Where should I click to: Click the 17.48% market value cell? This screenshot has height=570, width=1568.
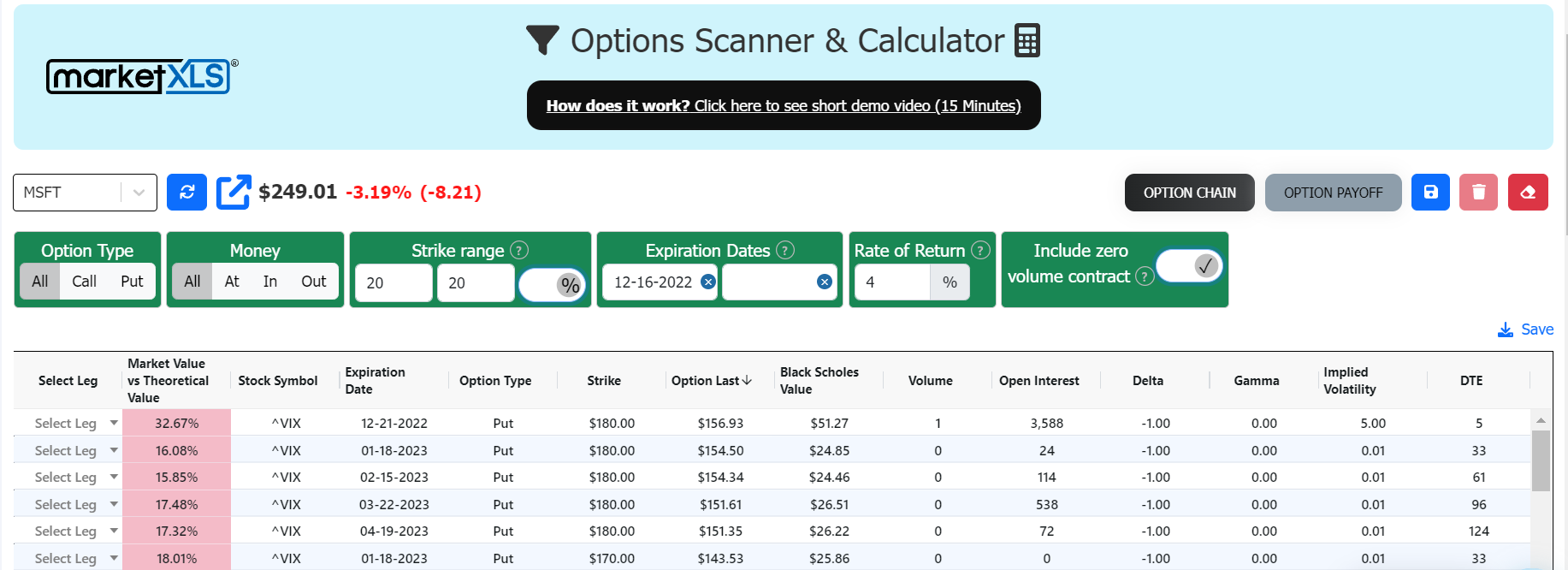coord(176,504)
